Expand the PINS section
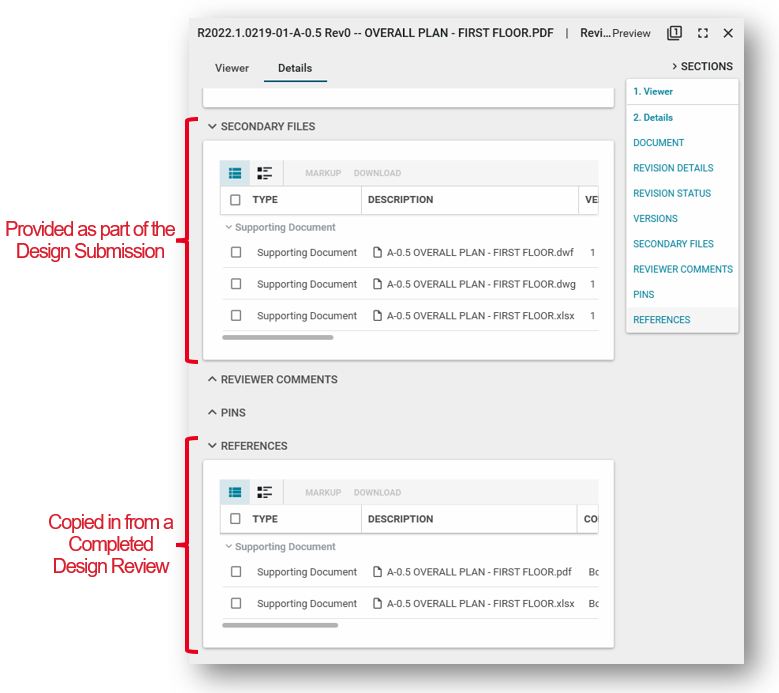Screen dimensions: 779x693 coord(212,413)
